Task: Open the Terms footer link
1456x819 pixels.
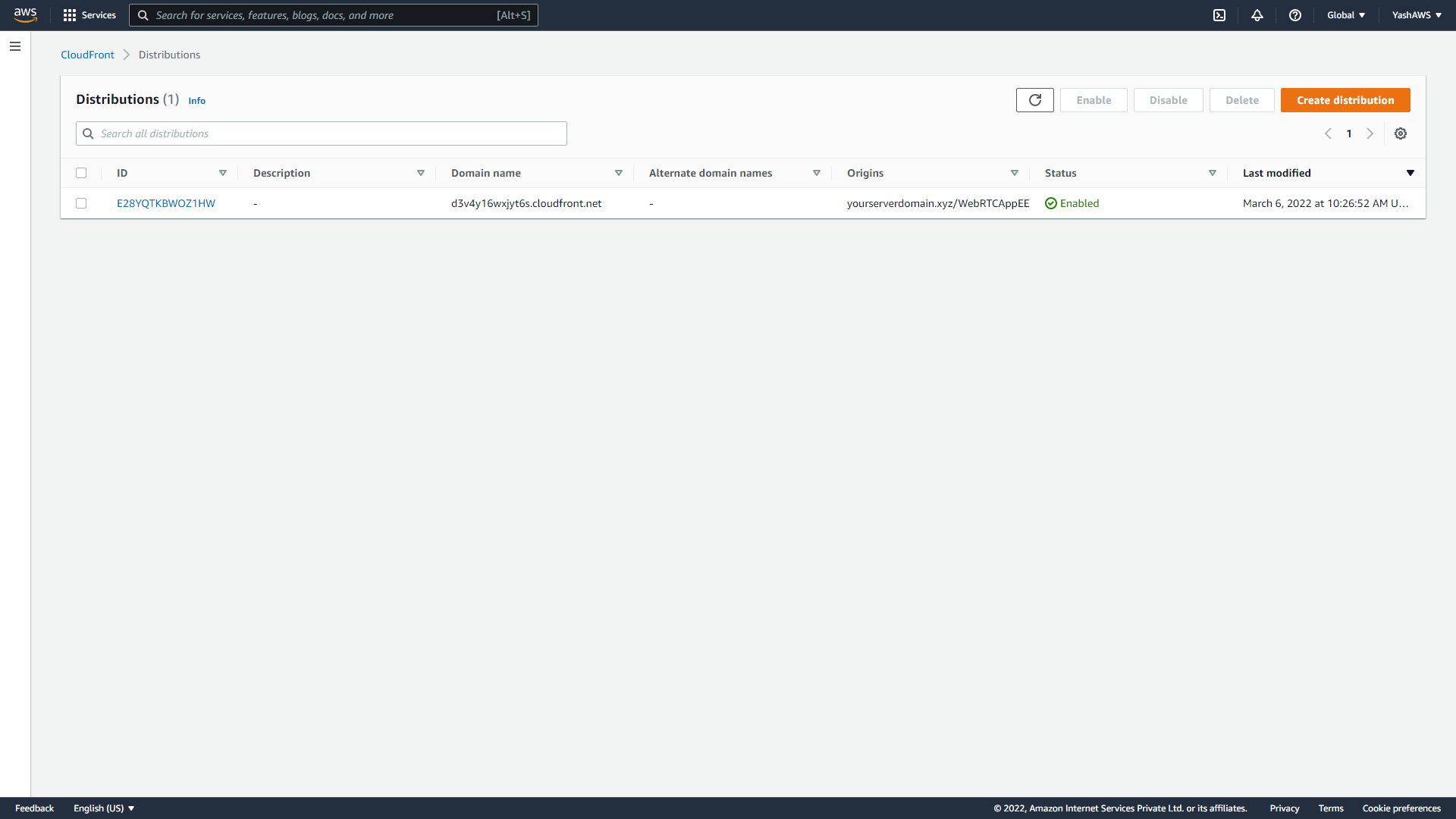Action: [x=1330, y=808]
